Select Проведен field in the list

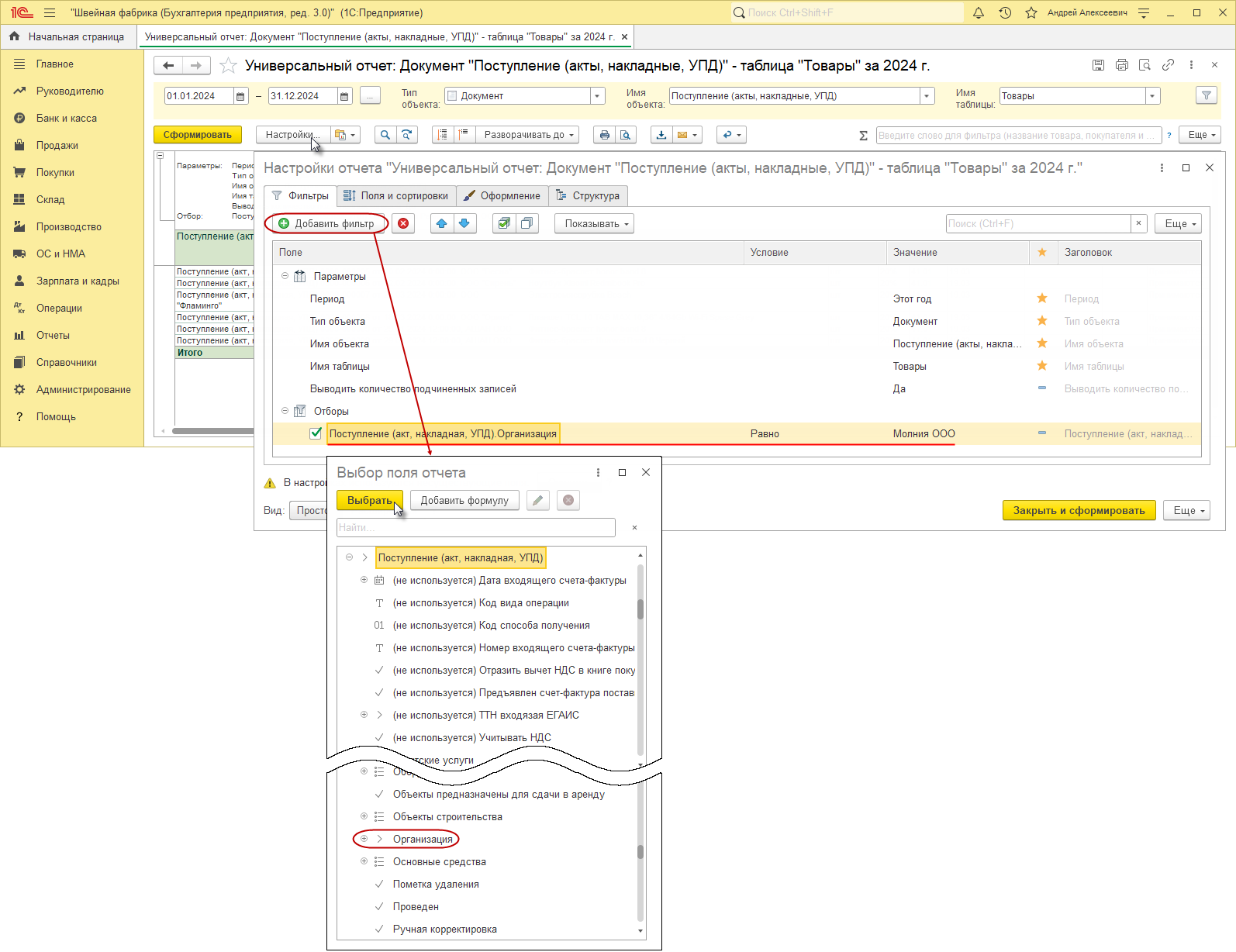point(416,906)
